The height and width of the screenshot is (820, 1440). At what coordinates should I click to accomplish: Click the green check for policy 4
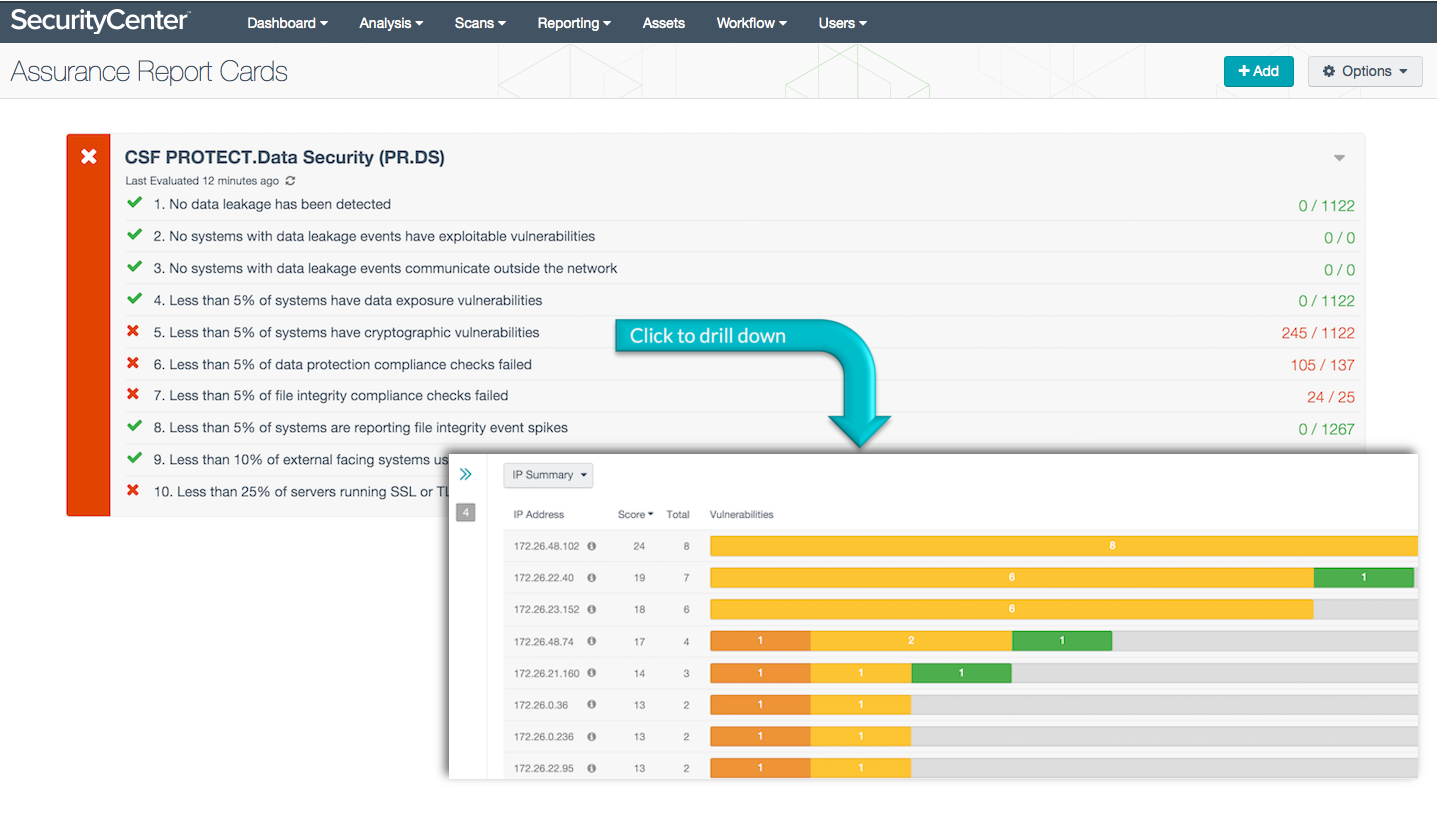134,299
